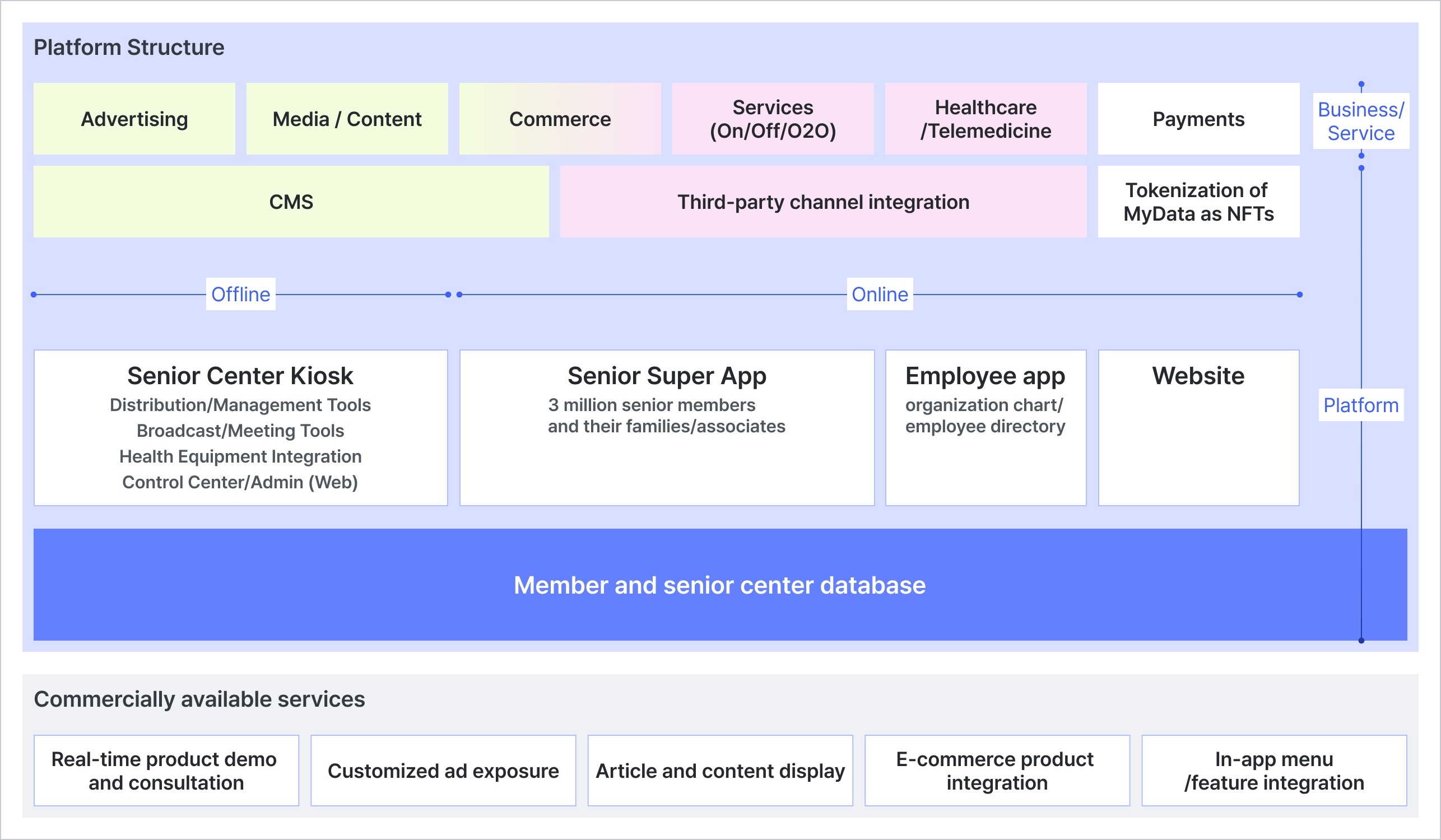Click the Advertising box
This screenshot has height=840, width=1441.
point(134,119)
